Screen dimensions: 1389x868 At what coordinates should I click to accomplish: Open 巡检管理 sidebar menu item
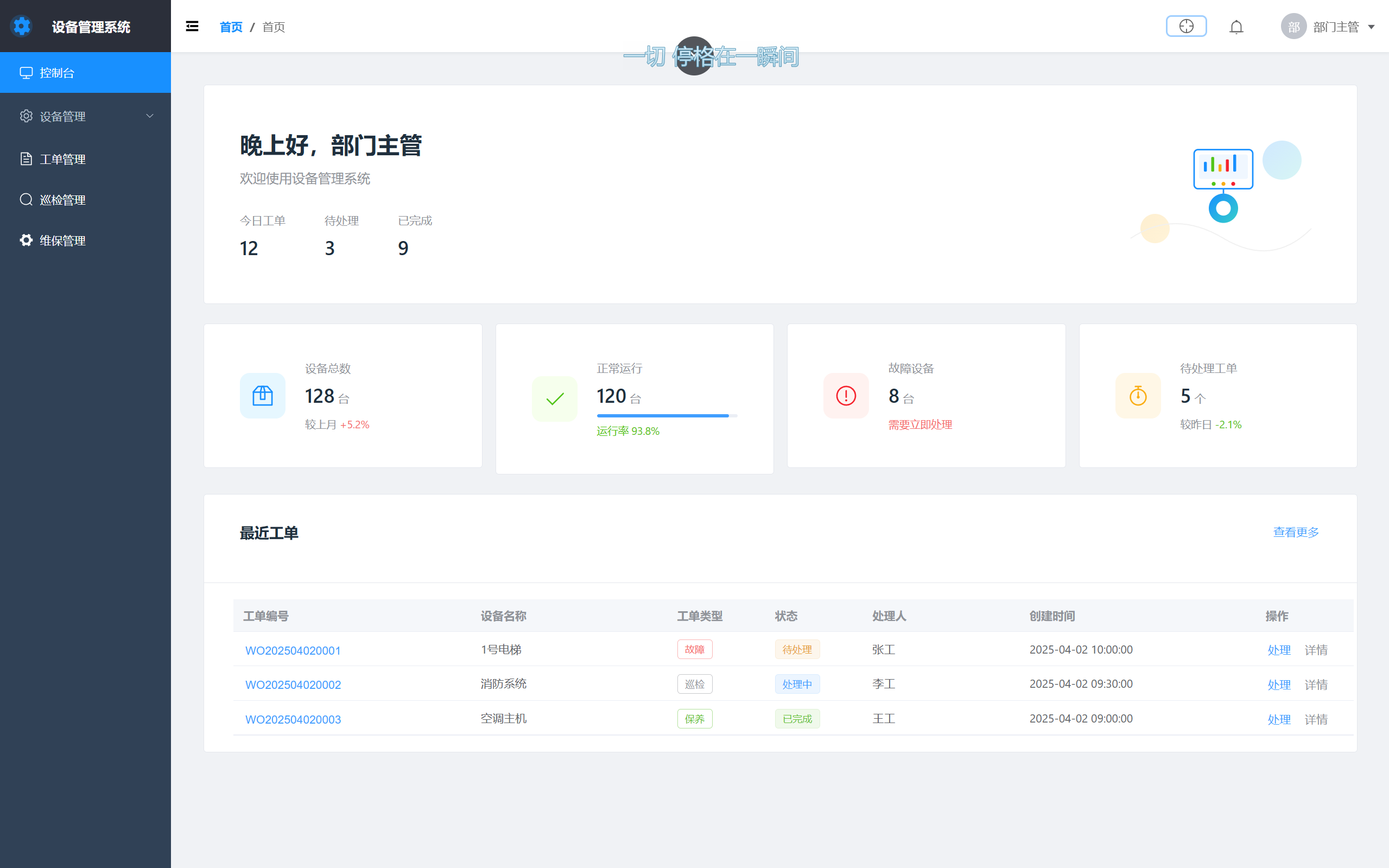62,200
